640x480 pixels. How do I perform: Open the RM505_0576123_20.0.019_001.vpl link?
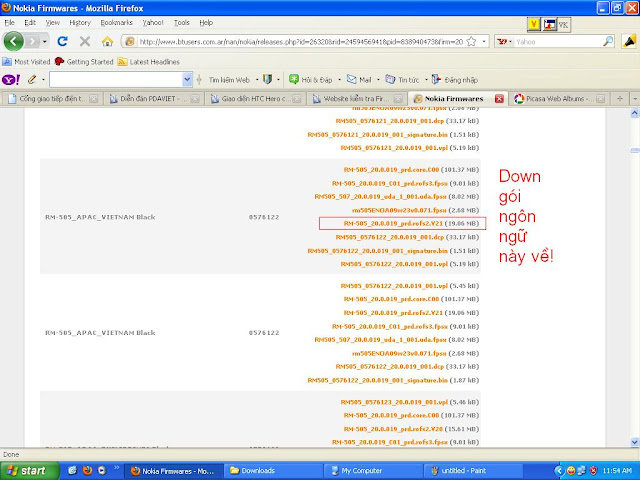pos(394,402)
